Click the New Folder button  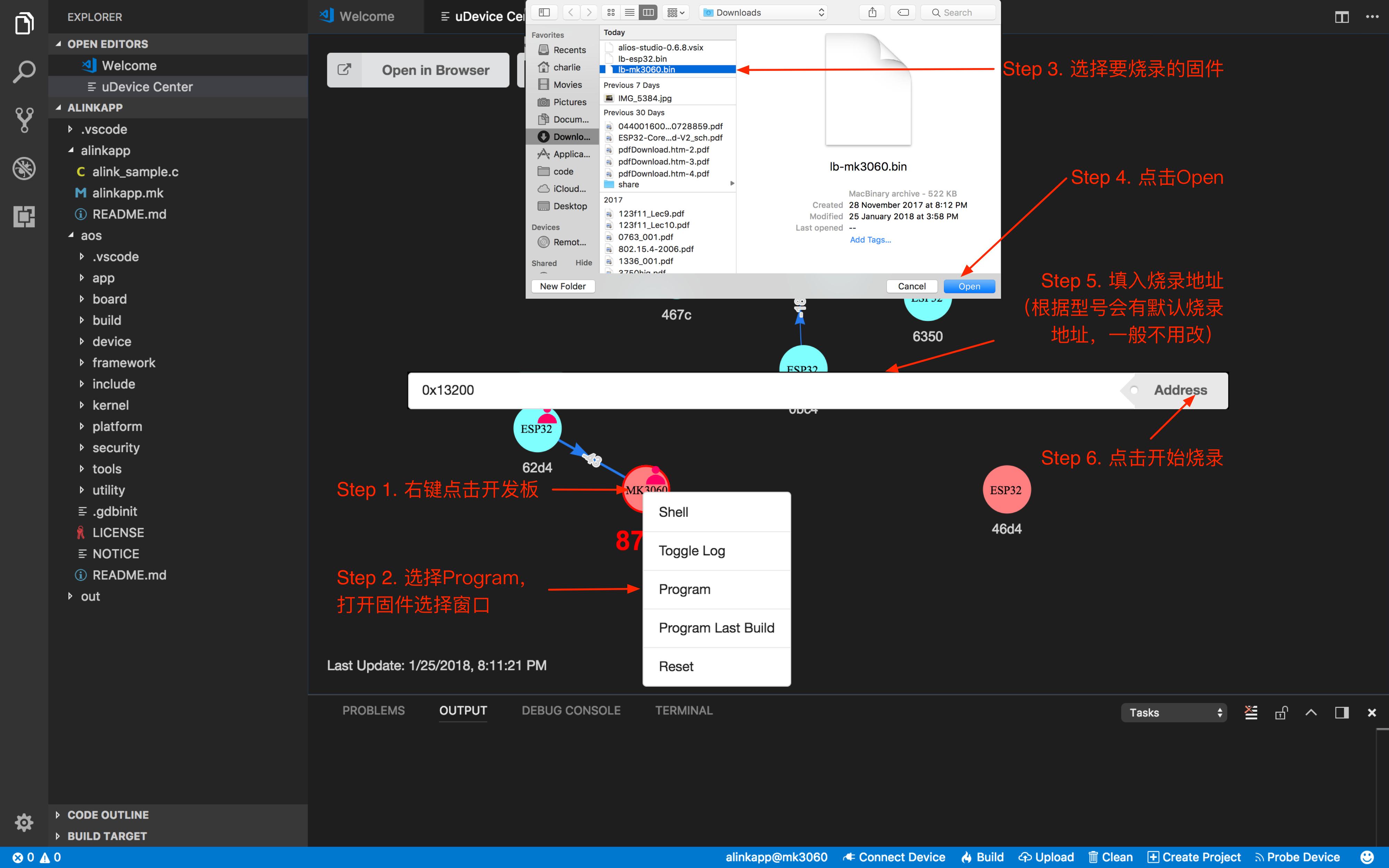pos(562,286)
